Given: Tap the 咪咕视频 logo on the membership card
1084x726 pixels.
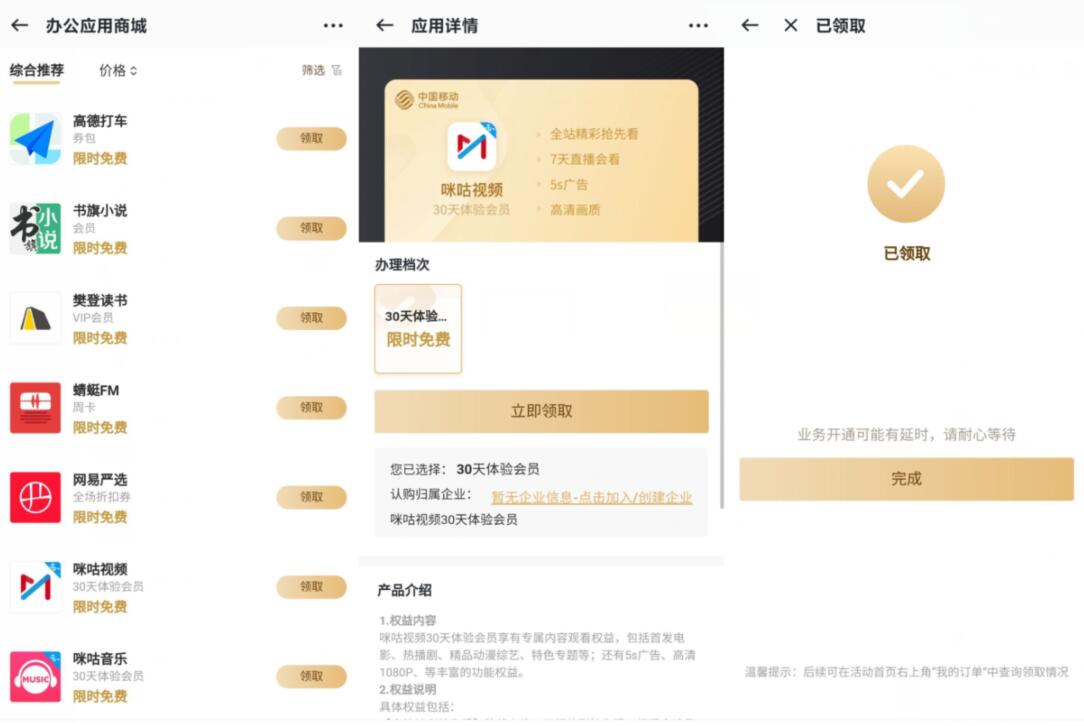Looking at the screenshot, I should click(x=472, y=146).
